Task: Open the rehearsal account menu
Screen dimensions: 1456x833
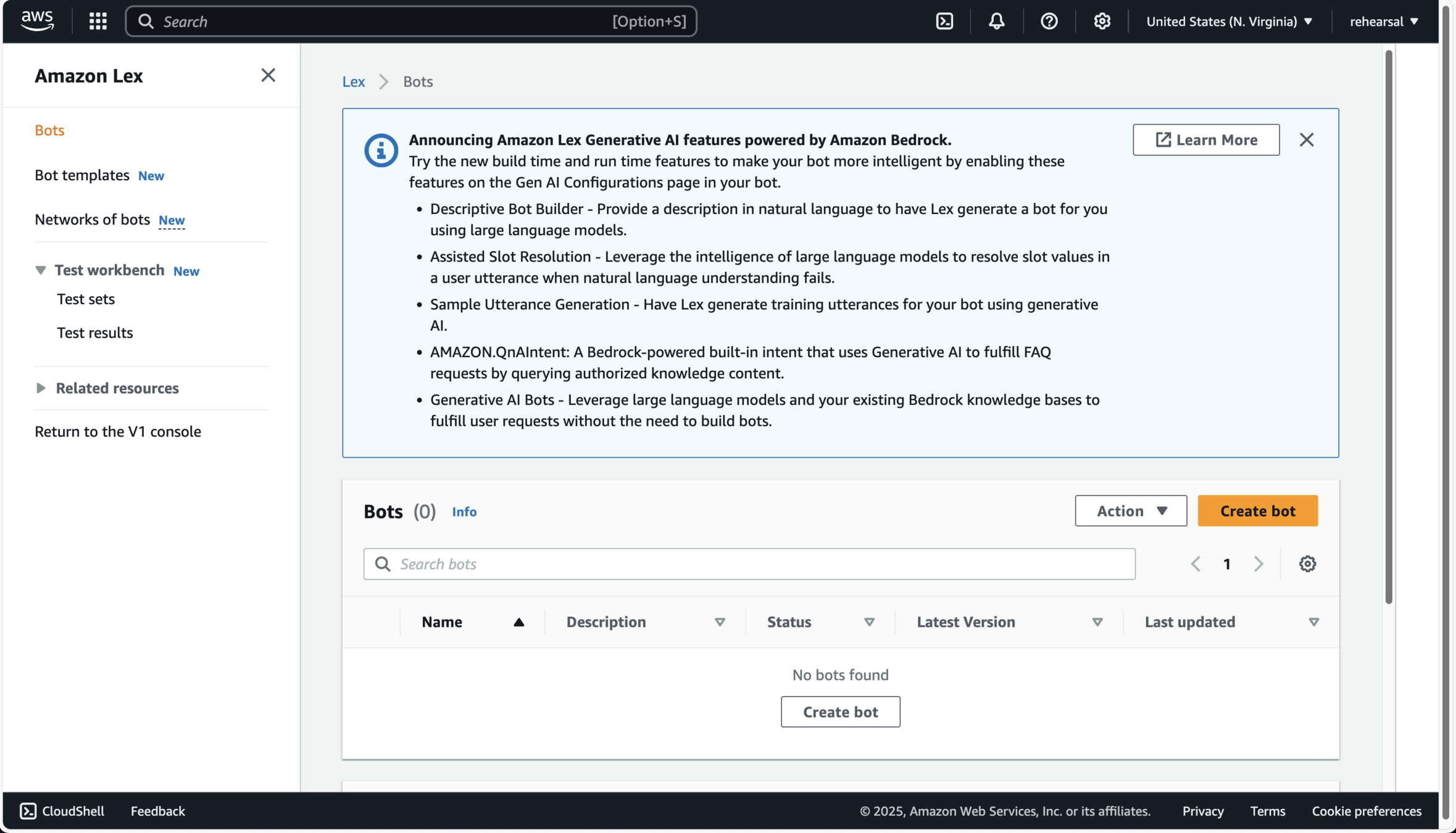Action: click(x=1384, y=22)
